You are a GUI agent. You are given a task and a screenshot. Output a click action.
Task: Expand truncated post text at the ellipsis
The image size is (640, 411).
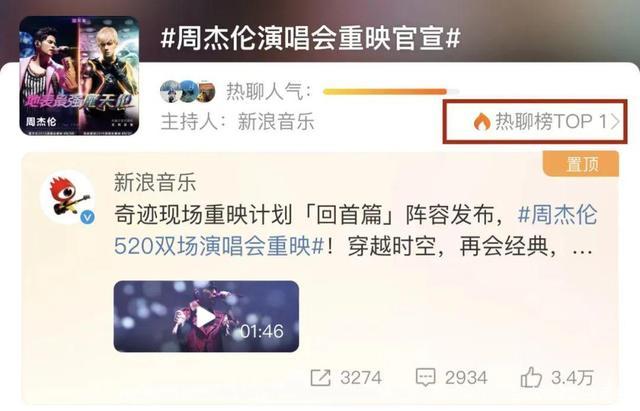(x=582, y=248)
